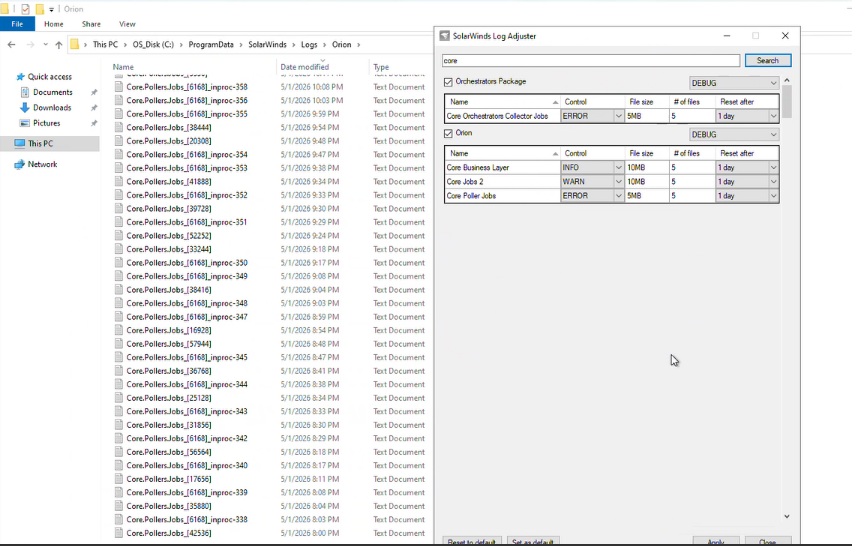
Task: Toggle the Orion group checkbox
Action: pos(448,133)
